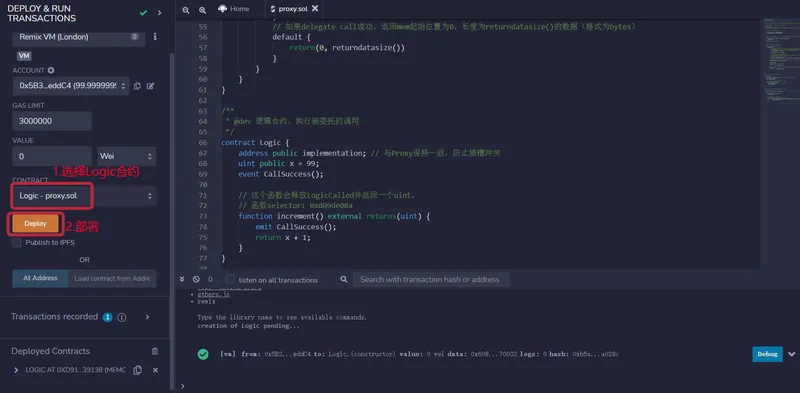Click the orange Deploy button
This screenshot has width=800, height=393.
click(x=35, y=224)
